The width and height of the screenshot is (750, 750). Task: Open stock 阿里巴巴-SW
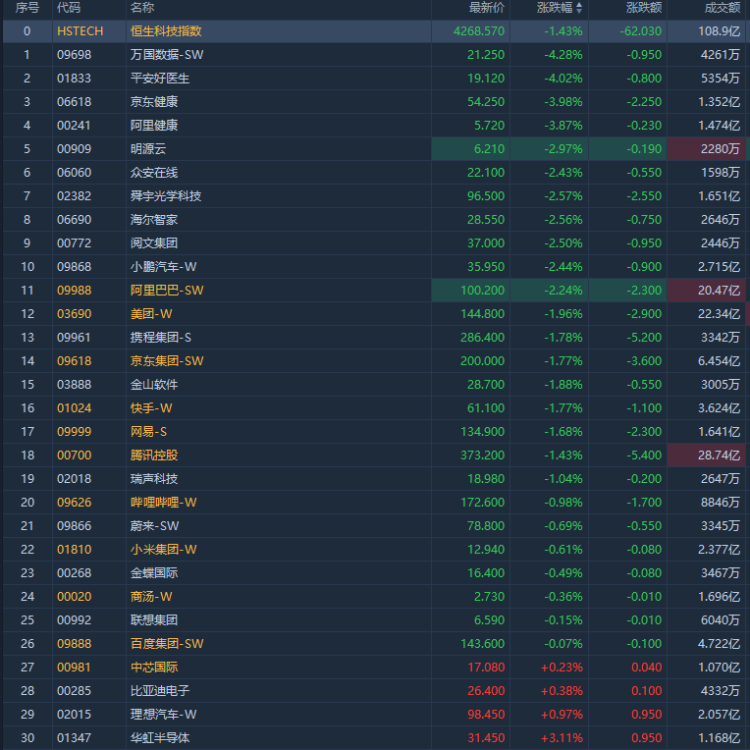pyautogui.click(x=167, y=290)
